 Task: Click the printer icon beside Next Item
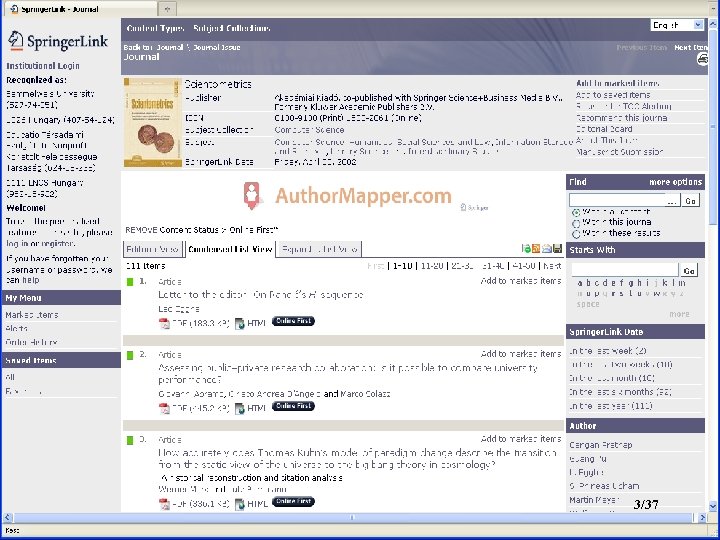point(703,59)
